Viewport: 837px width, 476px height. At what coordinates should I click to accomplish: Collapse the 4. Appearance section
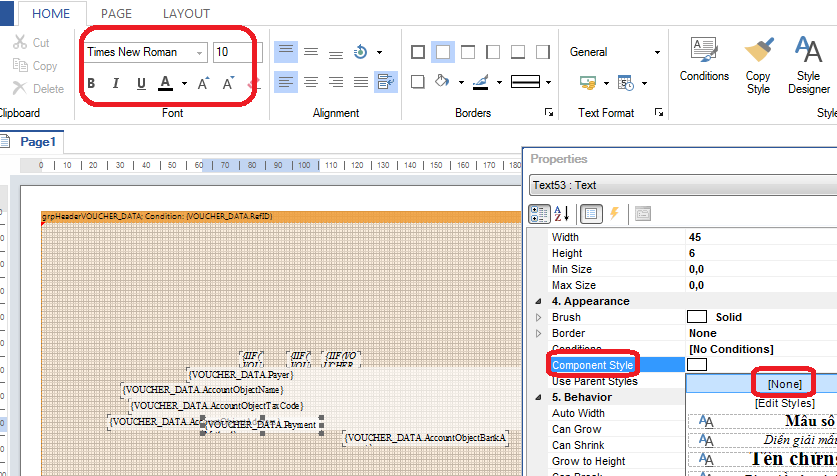click(x=538, y=302)
